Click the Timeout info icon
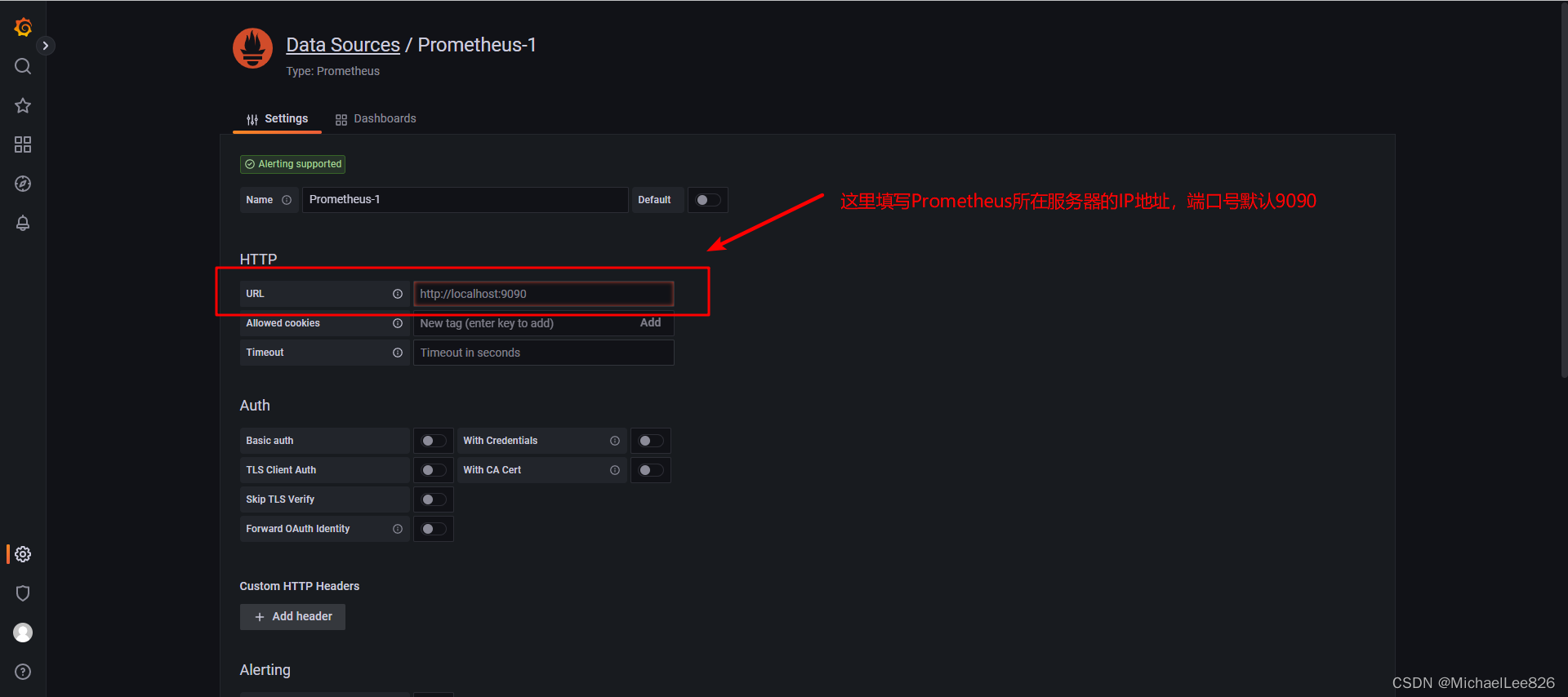Screen dimensions: 1568x697 click(398, 353)
